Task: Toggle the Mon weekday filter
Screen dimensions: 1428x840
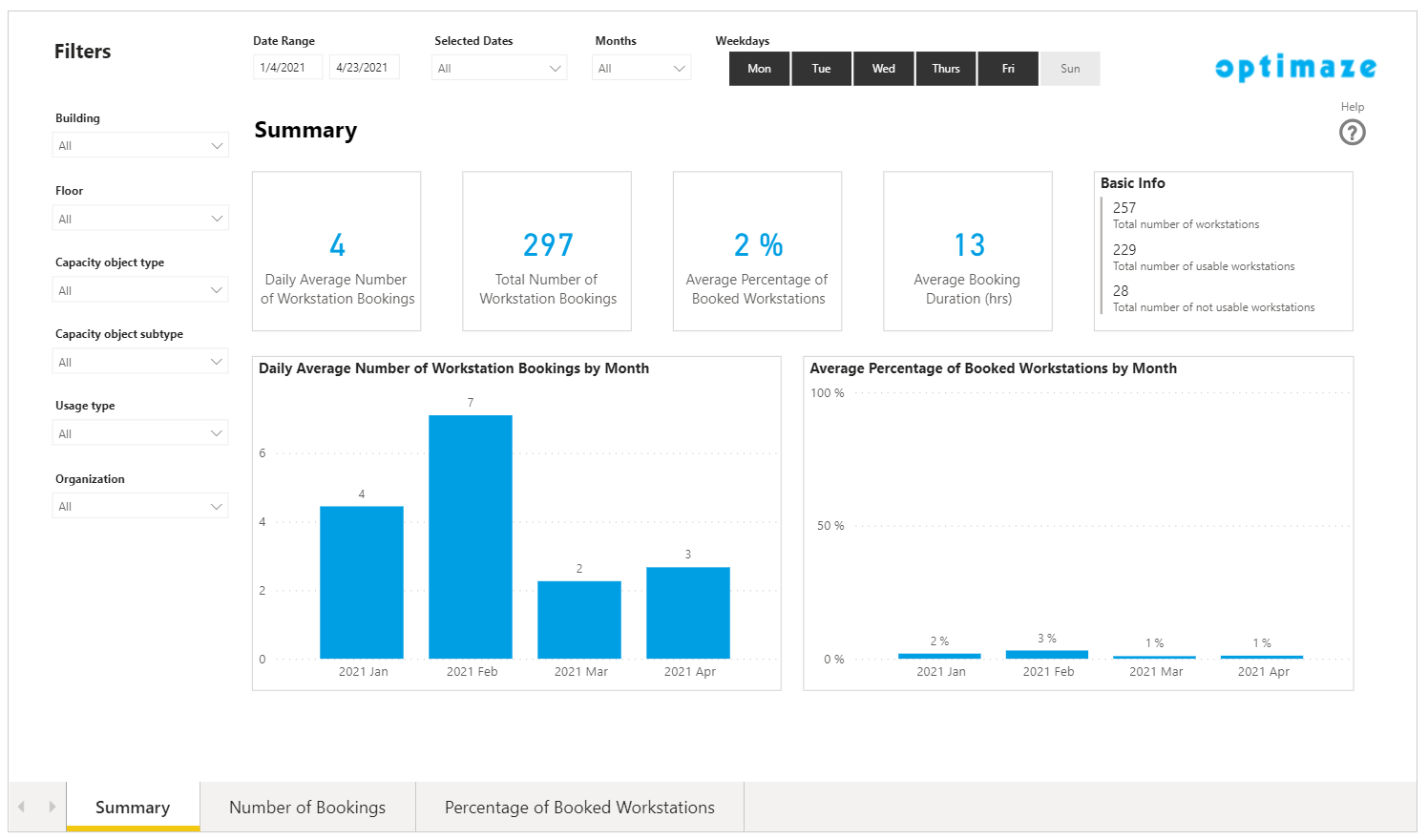Action: 759,69
